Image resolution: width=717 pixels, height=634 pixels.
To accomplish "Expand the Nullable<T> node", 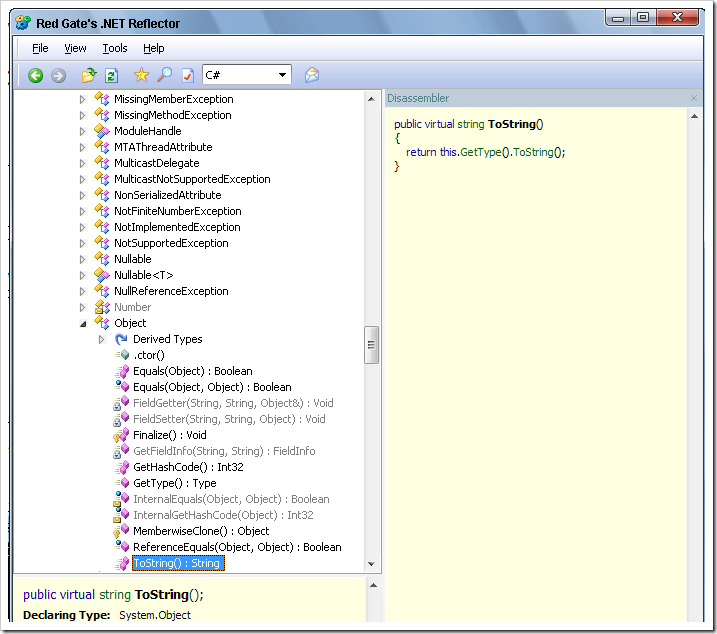I will coord(82,275).
